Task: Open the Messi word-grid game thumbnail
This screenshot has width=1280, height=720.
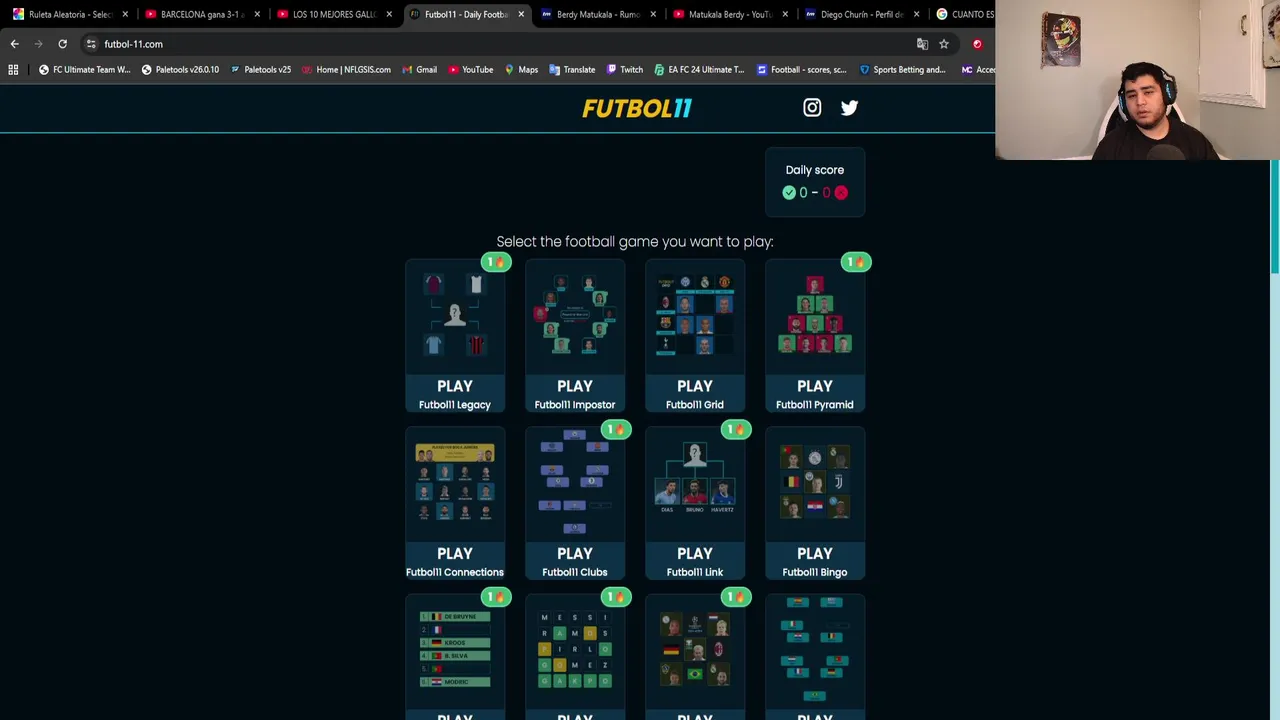Action: [x=575, y=650]
